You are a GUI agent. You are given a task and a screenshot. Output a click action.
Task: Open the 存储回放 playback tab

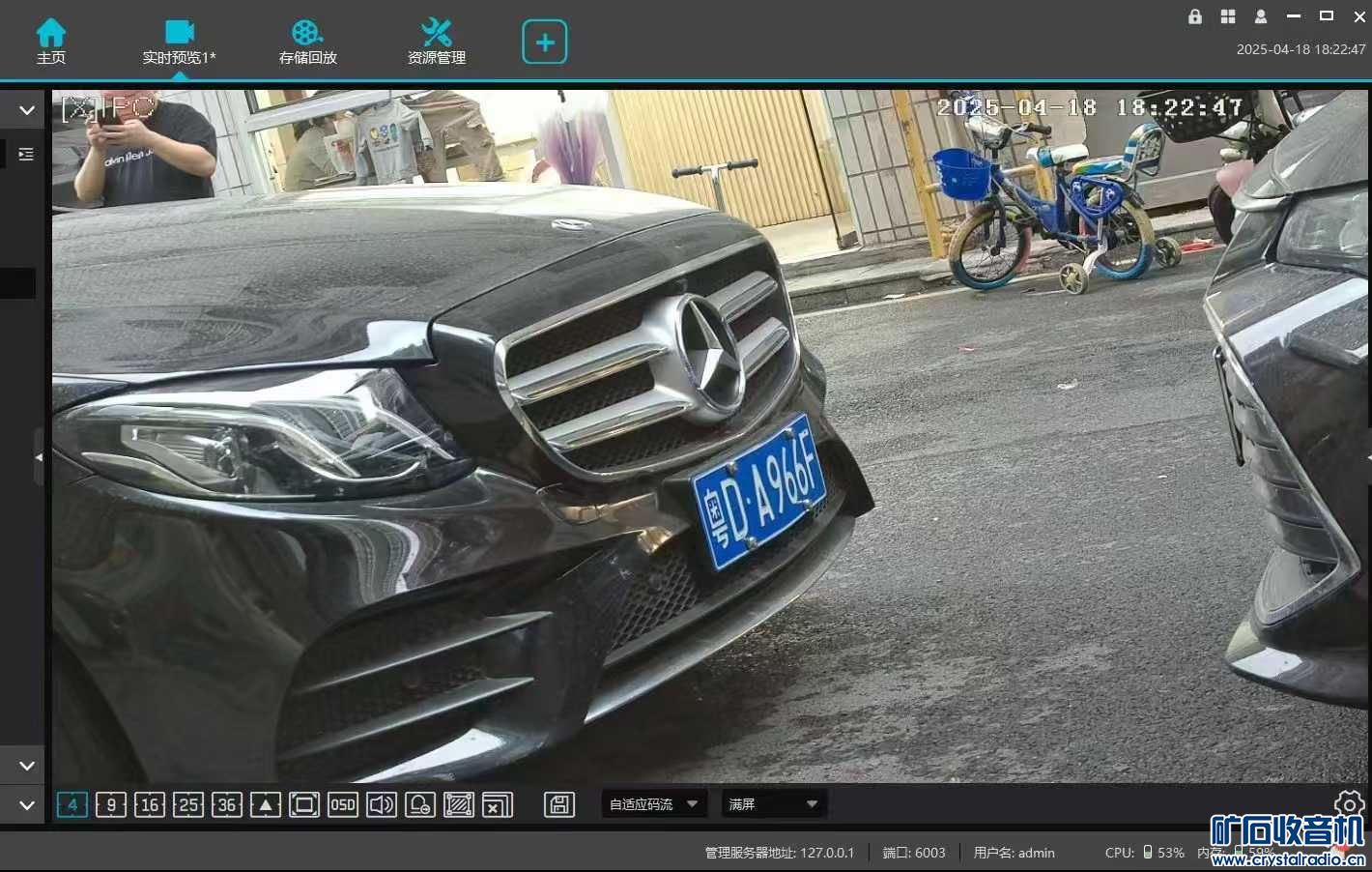pos(307,43)
